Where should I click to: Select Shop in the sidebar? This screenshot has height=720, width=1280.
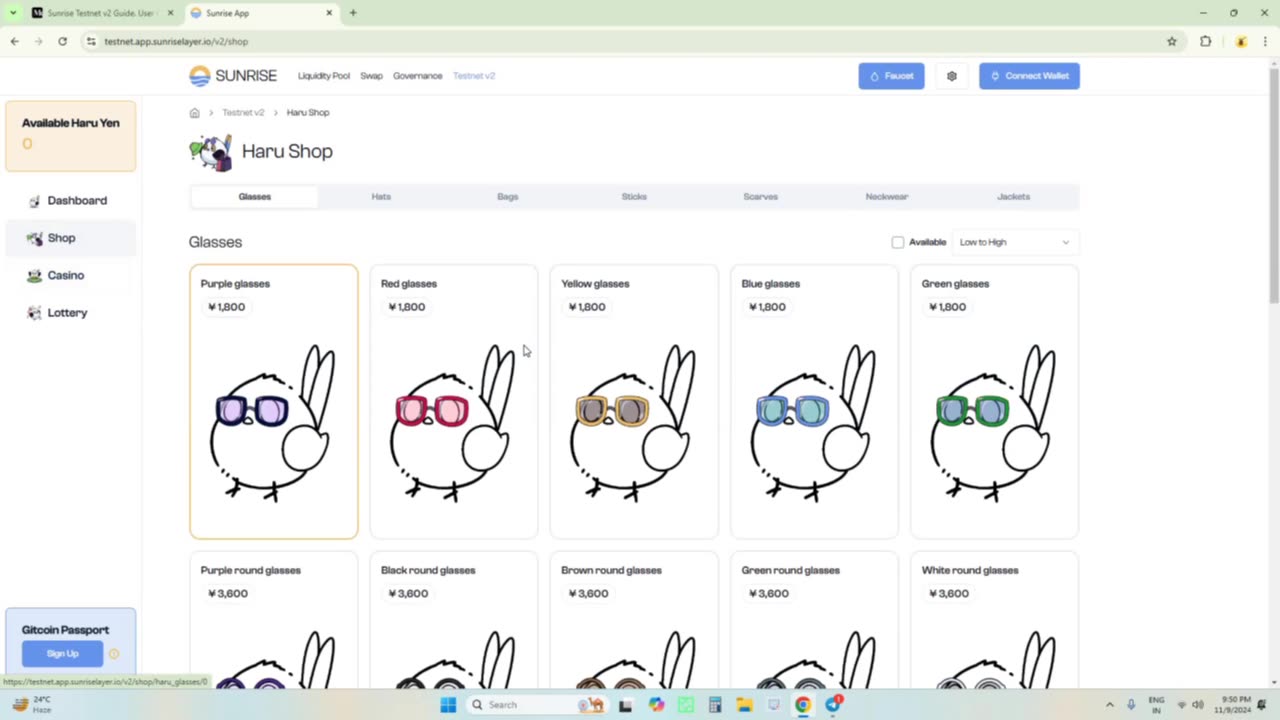pos(70,238)
